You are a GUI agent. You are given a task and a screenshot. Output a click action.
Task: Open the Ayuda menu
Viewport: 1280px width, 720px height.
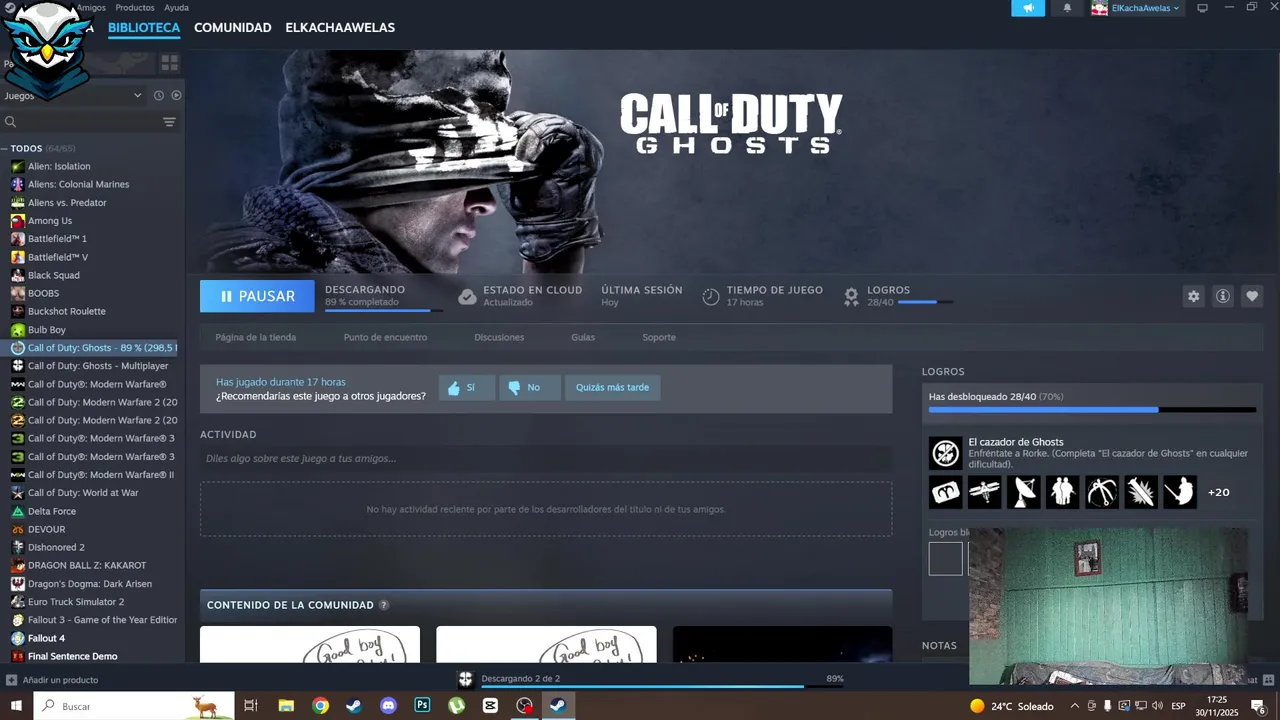point(176,8)
